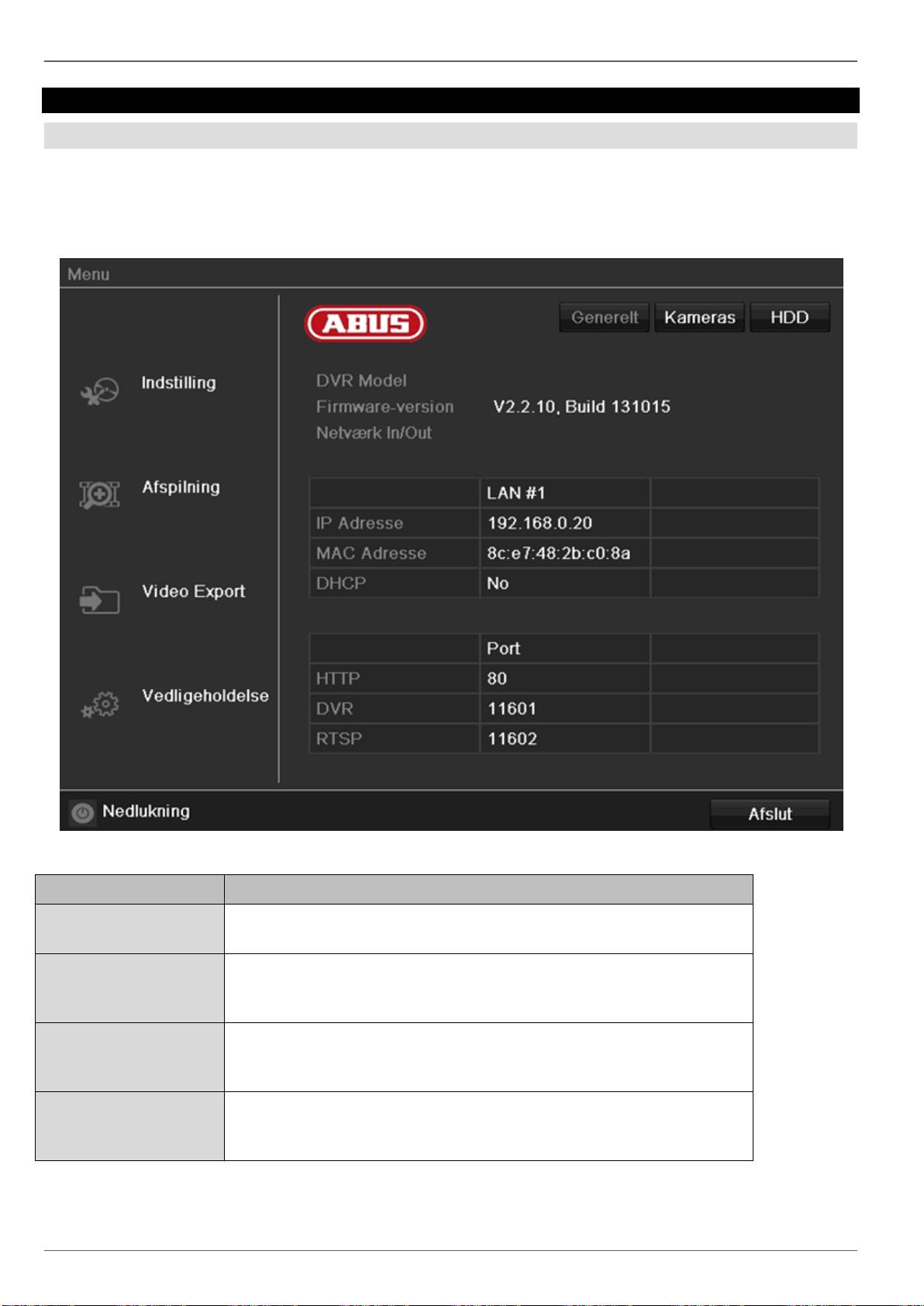The image size is (924, 1306).
Task: Switch to the Generelt tab
Action: [x=604, y=317]
